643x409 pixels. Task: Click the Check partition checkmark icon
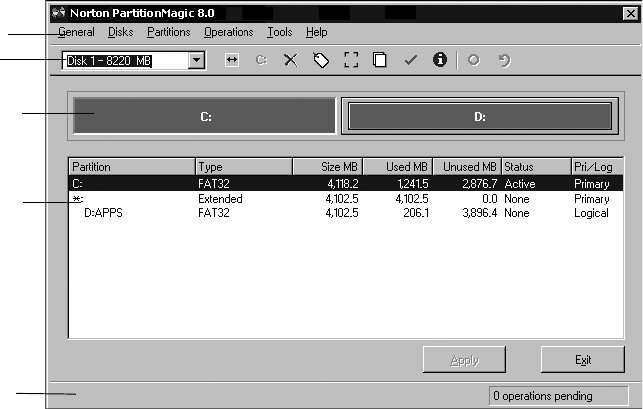[x=410, y=60]
